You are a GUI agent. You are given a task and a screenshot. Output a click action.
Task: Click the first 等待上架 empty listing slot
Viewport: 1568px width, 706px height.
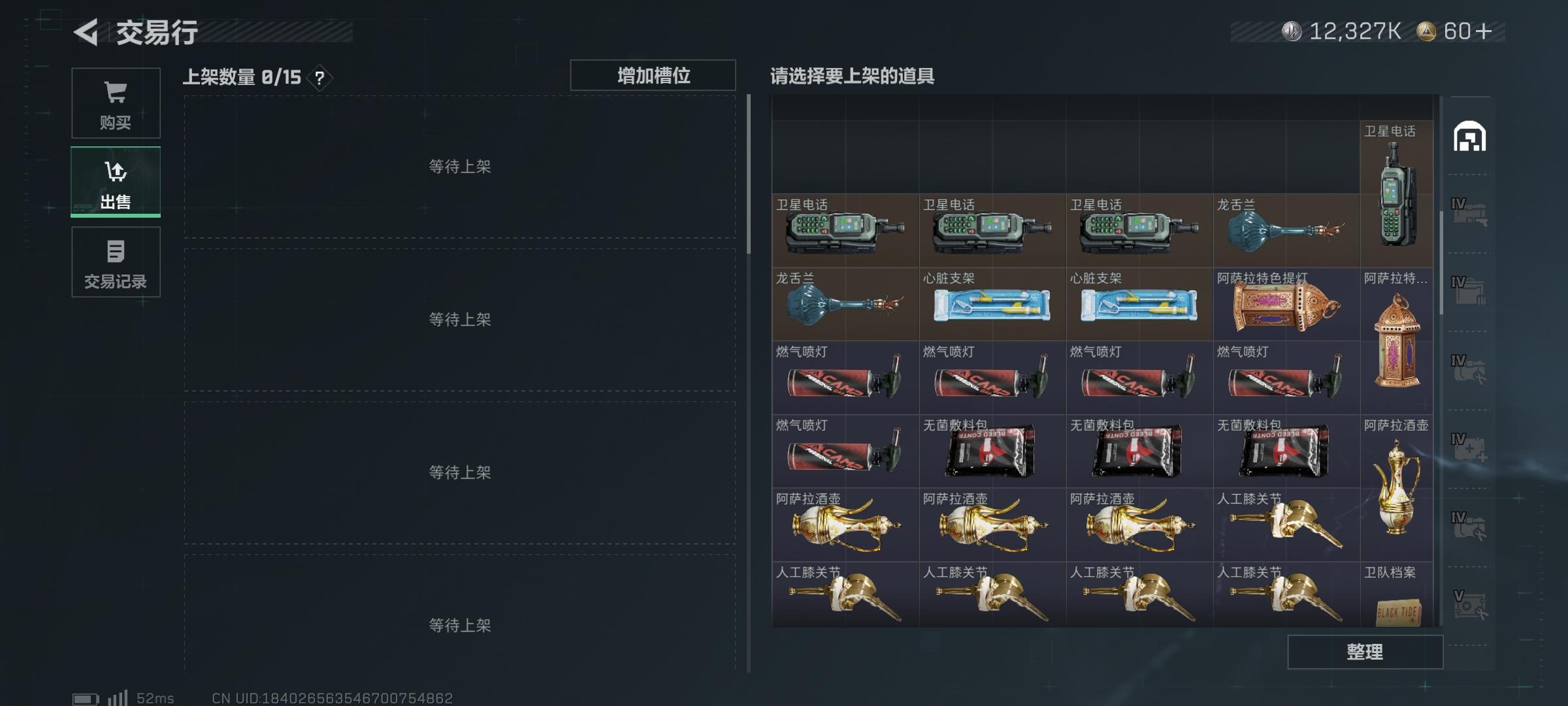pyautogui.click(x=460, y=167)
